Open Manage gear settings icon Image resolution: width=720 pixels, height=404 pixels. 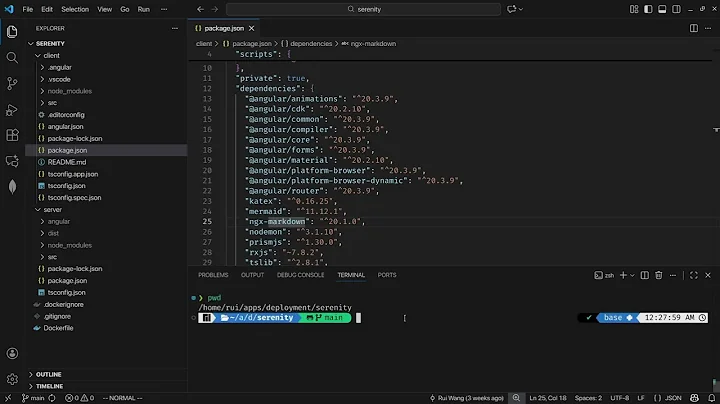coord(12,379)
